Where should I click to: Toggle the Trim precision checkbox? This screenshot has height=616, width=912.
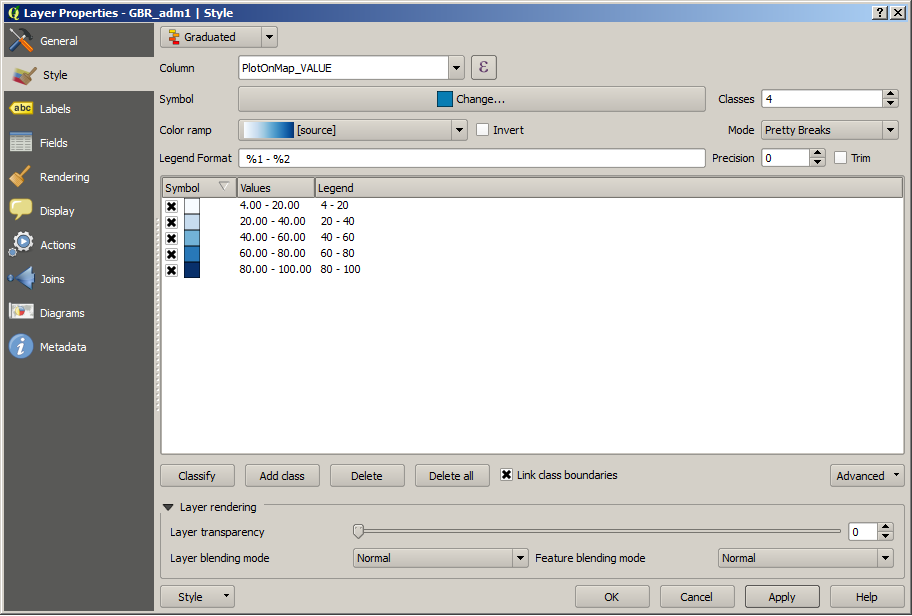(x=840, y=157)
